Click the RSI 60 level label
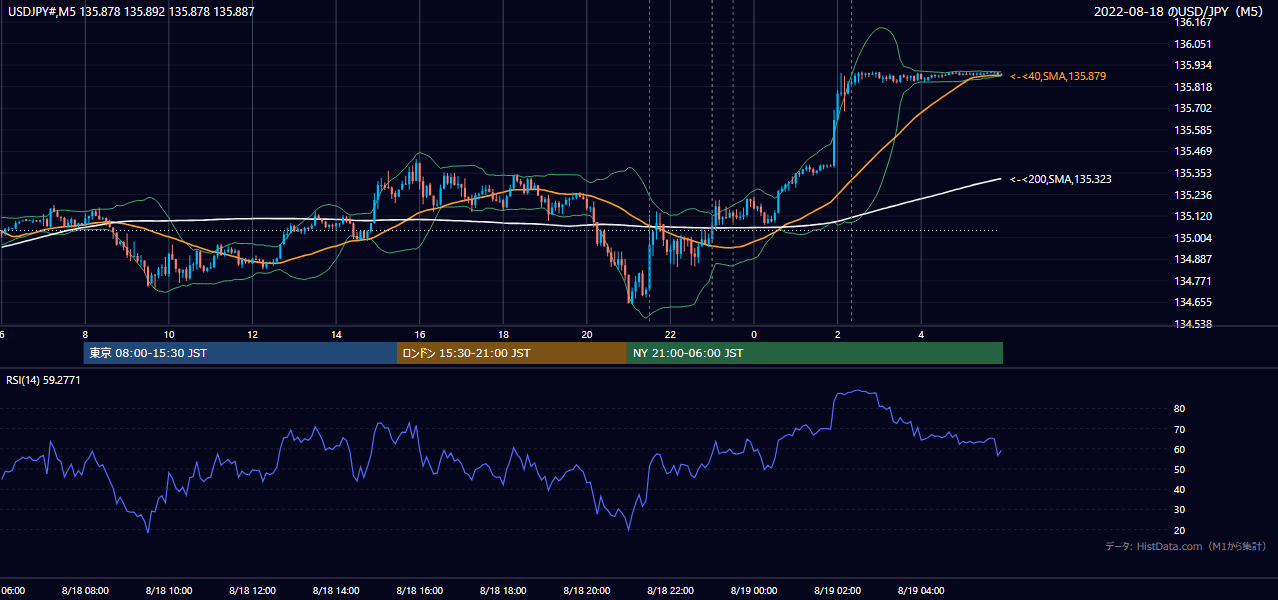 pos(1179,449)
